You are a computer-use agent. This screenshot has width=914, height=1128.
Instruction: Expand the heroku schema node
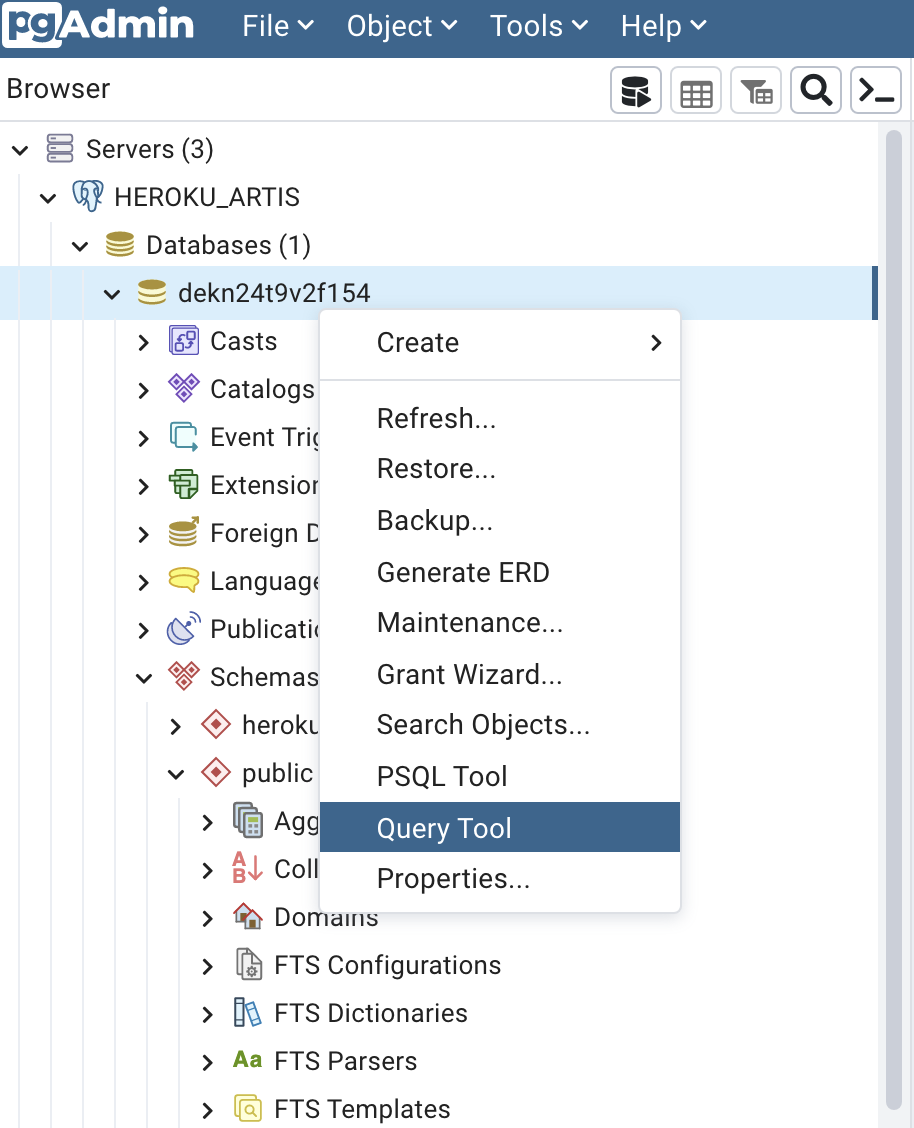pyautogui.click(x=175, y=726)
